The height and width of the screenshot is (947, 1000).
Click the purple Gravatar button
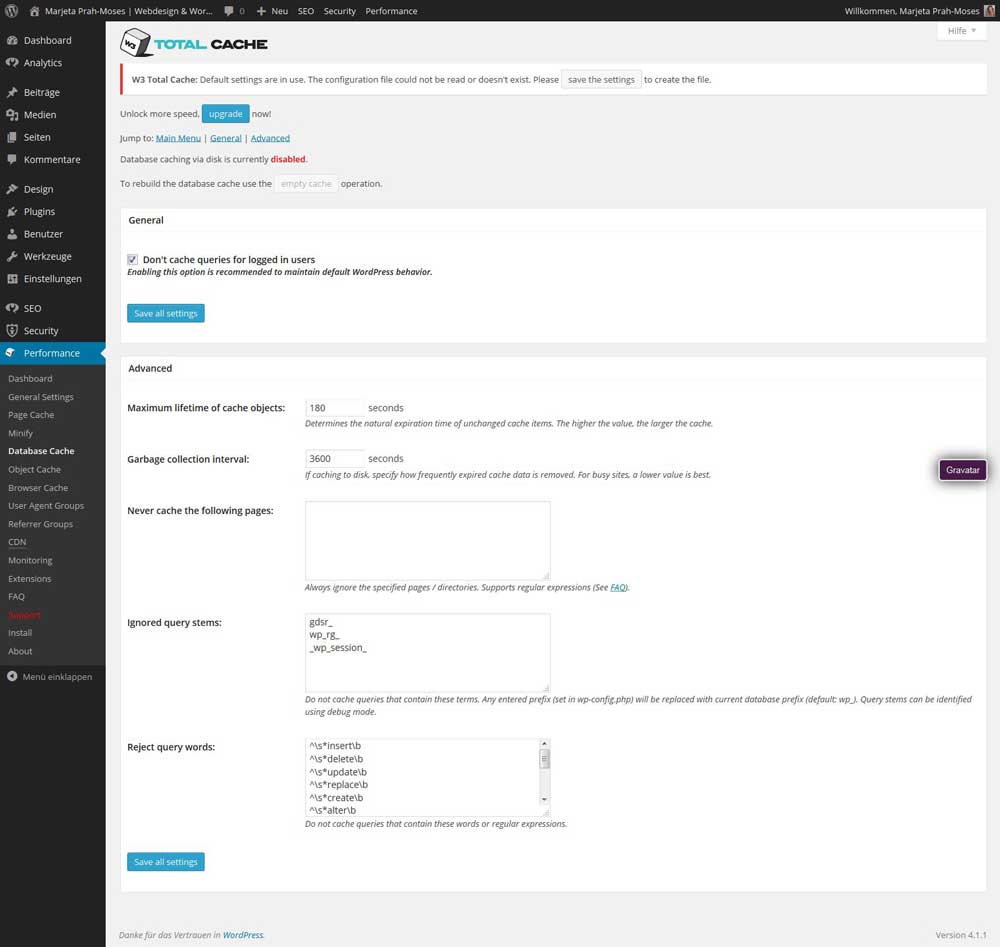click(x=962, y=470)
